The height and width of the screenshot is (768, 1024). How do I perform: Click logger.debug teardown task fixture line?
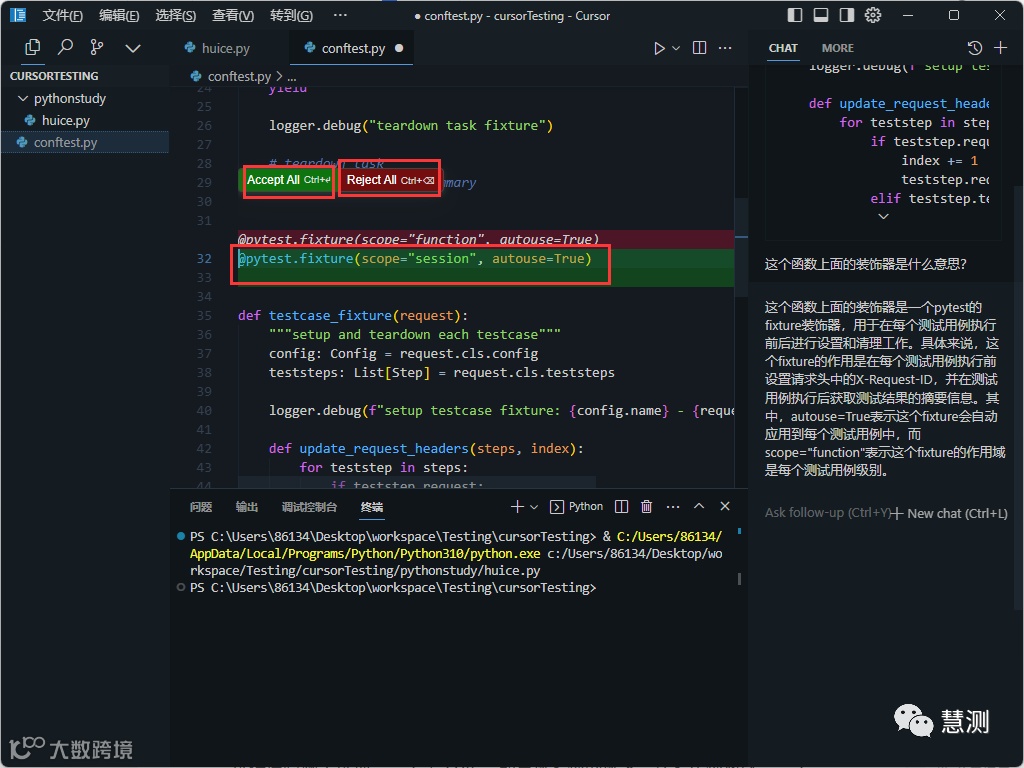pos(411,125)
